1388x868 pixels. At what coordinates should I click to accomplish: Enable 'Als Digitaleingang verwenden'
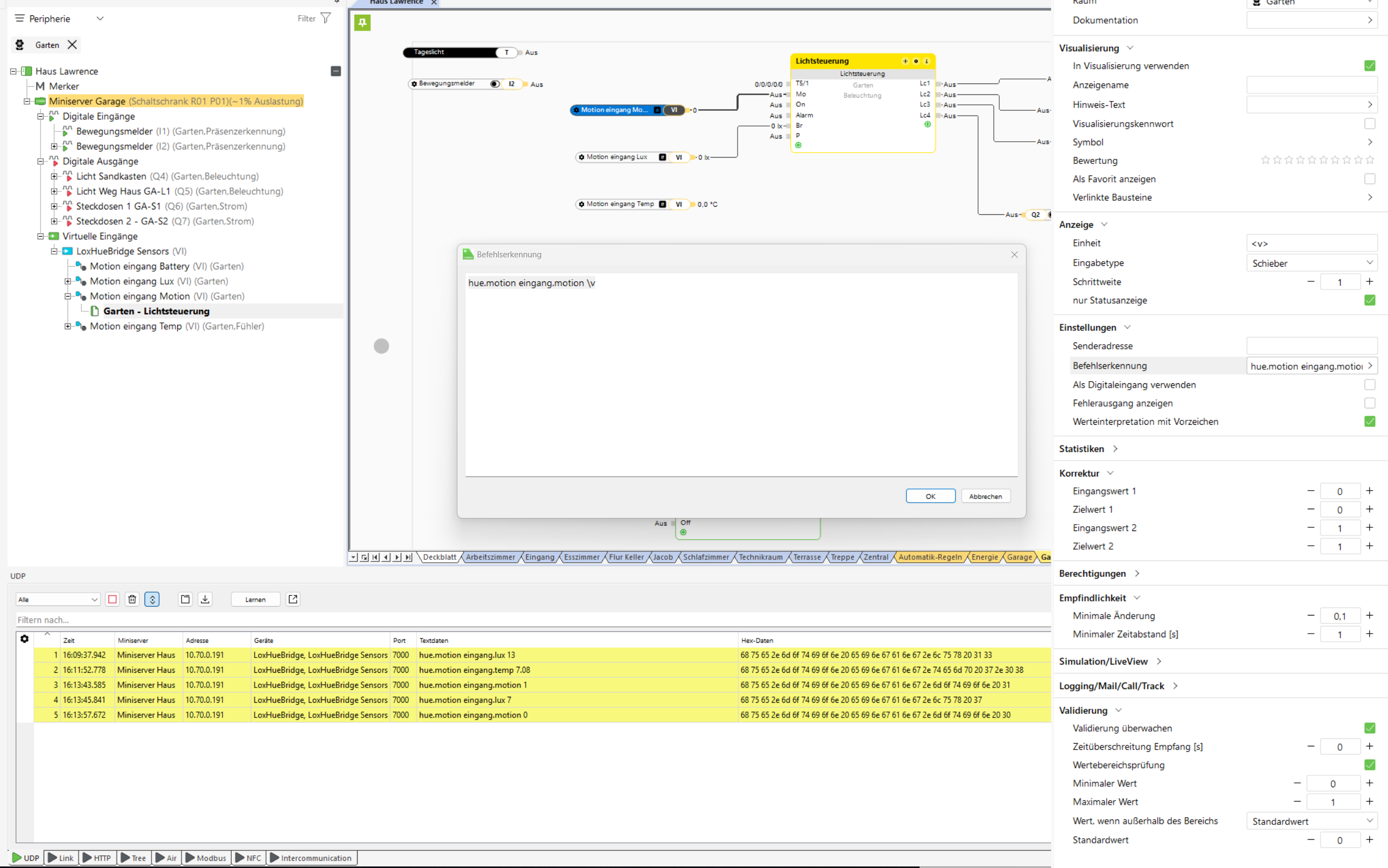1369,384
